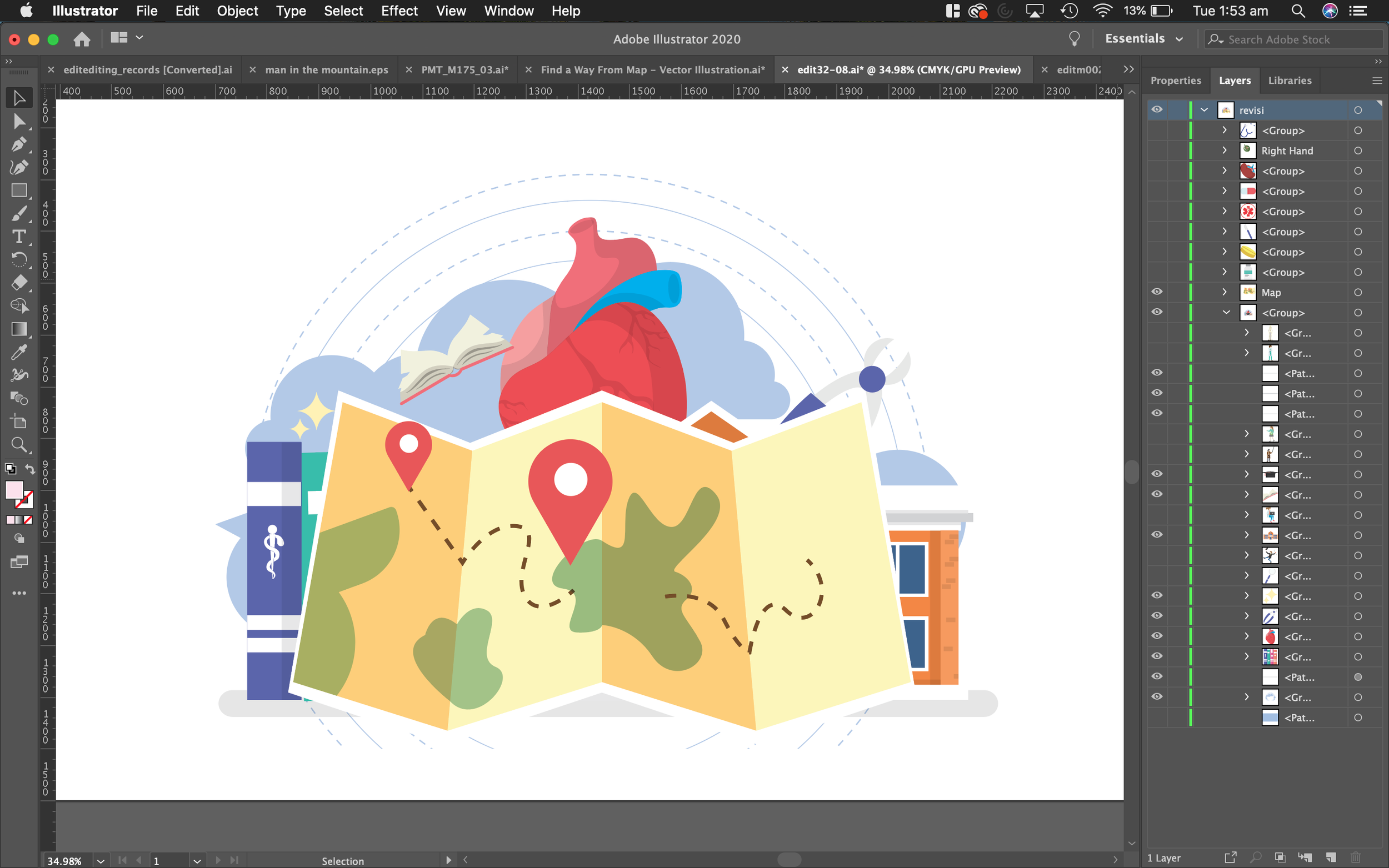Hide the Map layer

(1156, 292)
